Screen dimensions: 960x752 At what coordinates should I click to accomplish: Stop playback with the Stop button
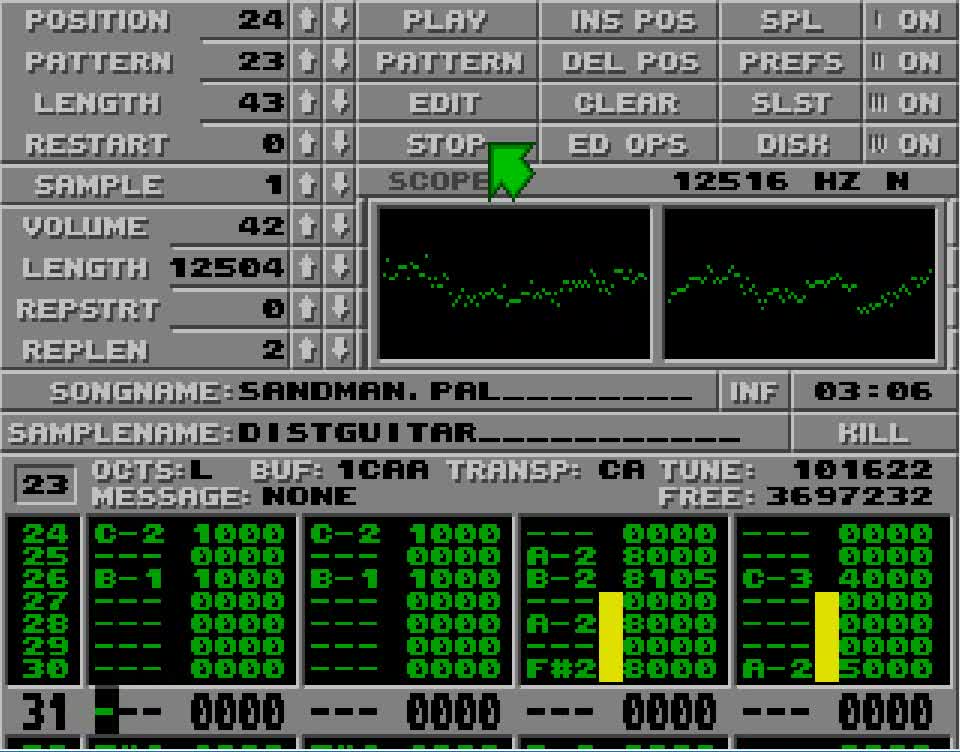(x=446, y=144)
